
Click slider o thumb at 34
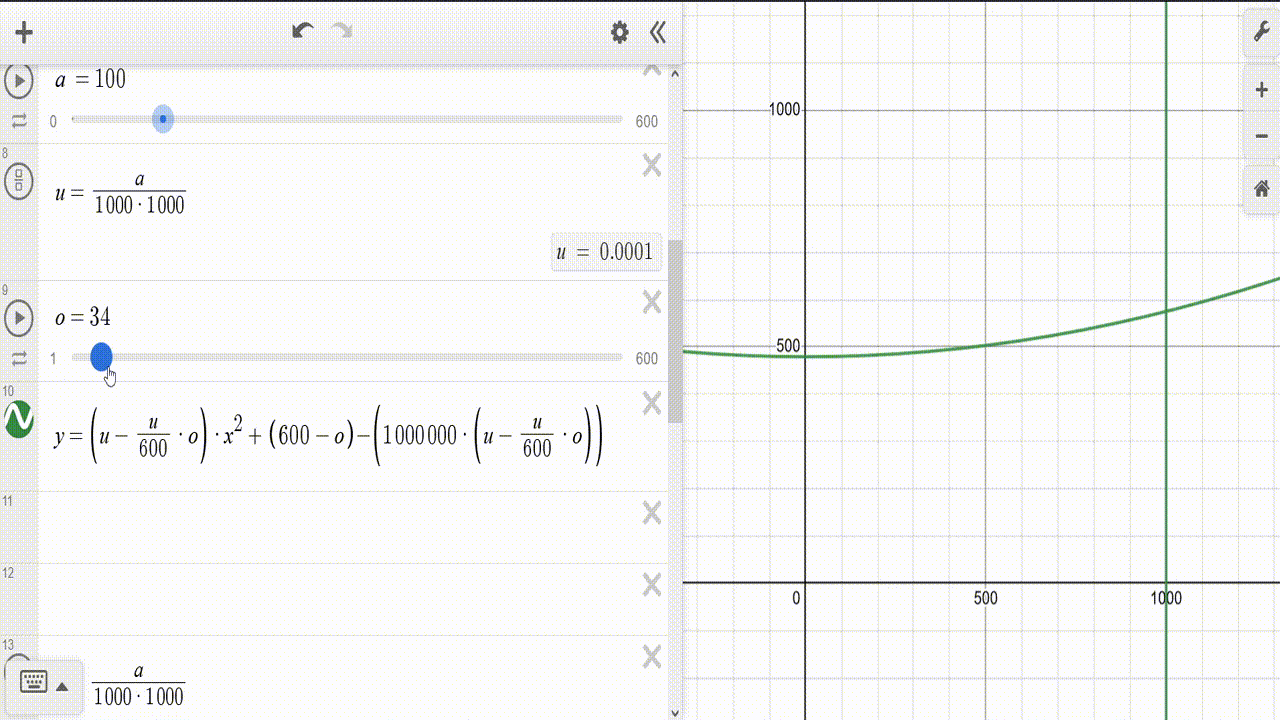point(101,357)
